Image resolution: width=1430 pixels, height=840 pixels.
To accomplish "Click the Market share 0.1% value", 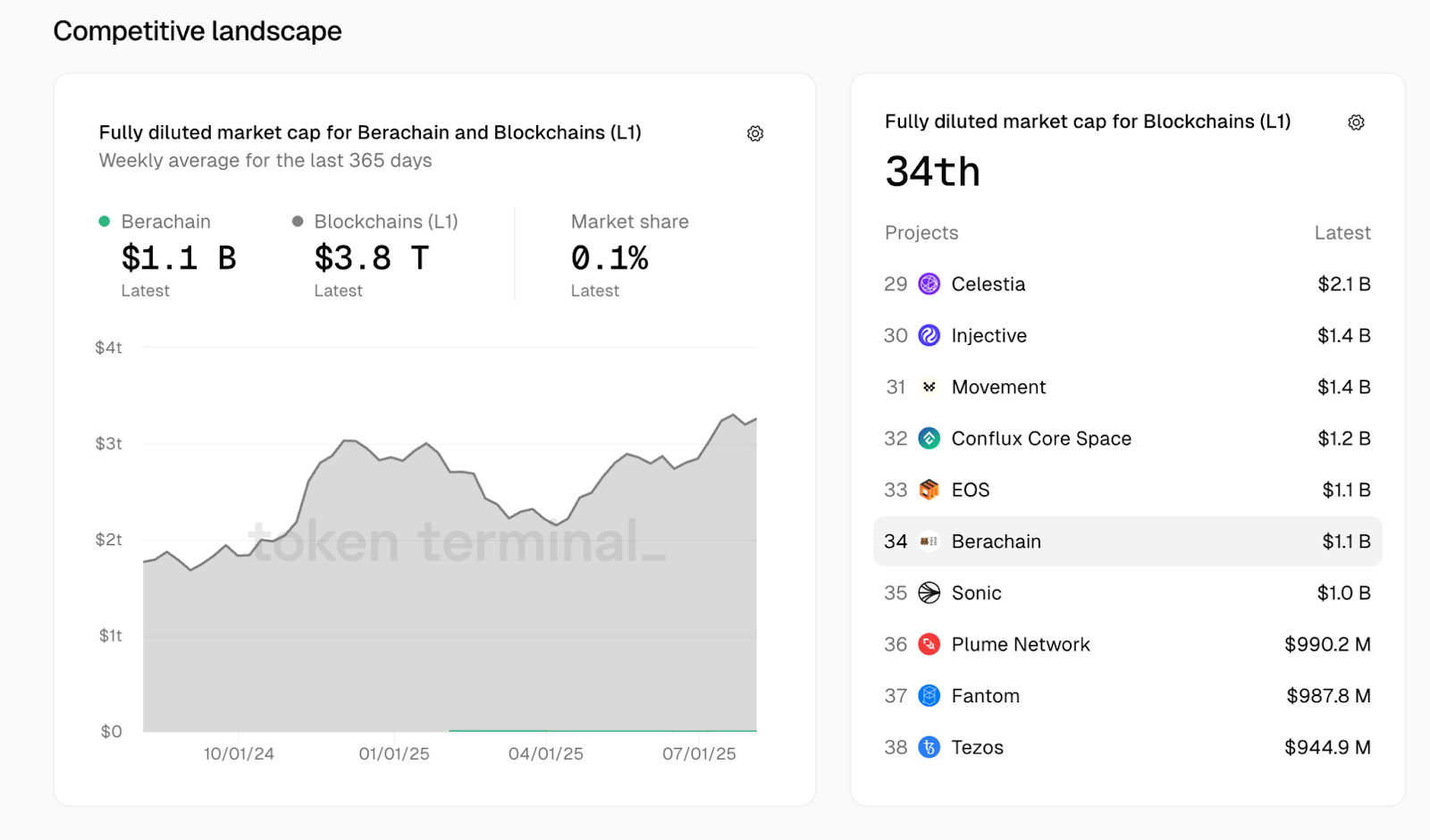I will pyautogui.click(x=610, y=258).
